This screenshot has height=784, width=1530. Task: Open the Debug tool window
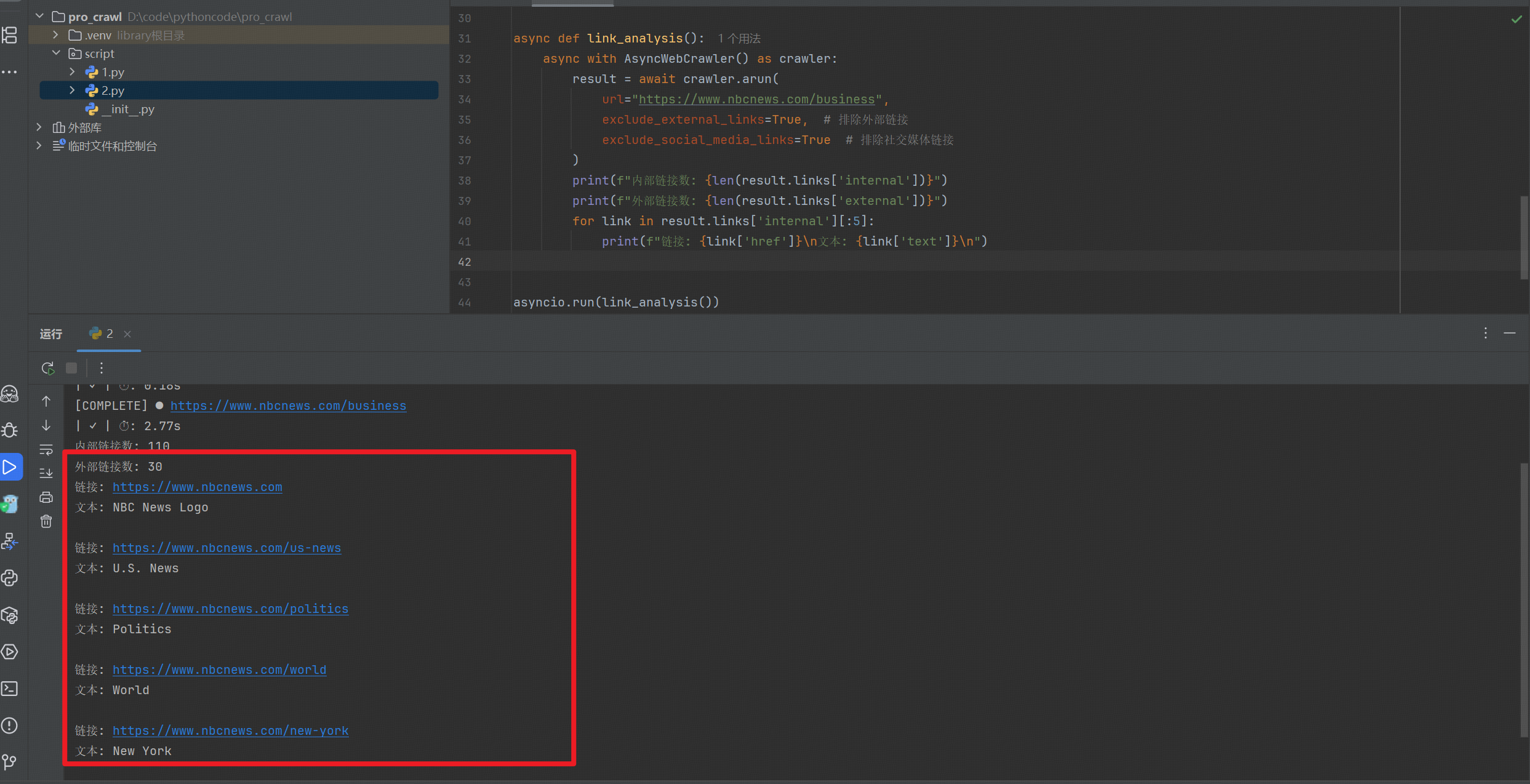pyautogui.click(x=10, y=430)
